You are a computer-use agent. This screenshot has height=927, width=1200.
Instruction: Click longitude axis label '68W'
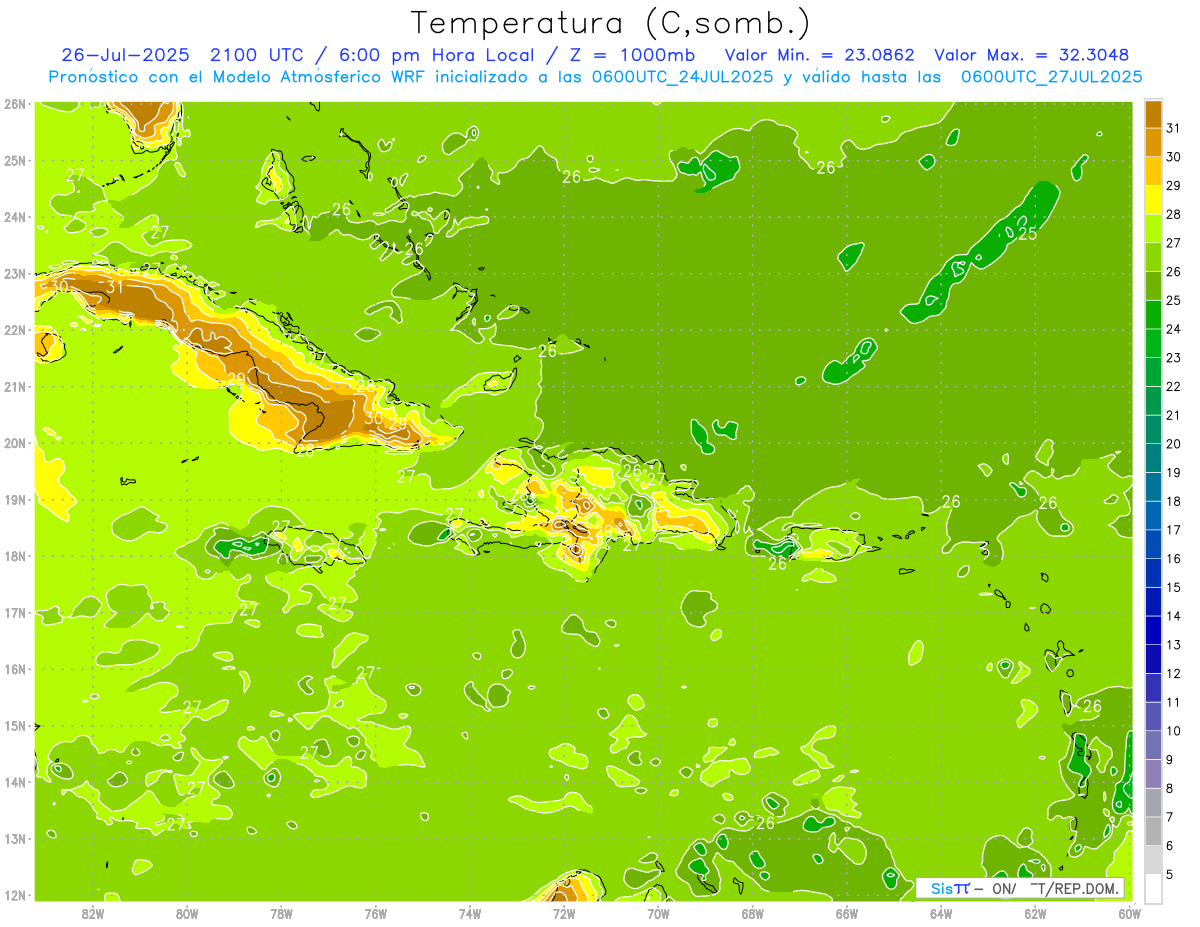(753, 913)
